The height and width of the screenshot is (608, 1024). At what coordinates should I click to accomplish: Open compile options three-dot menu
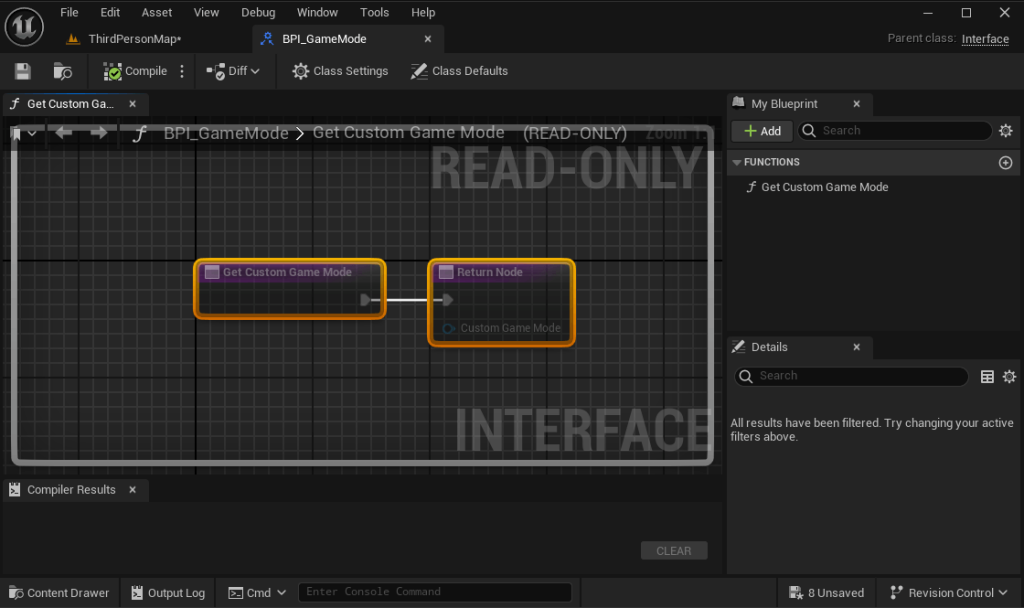tap(182, 71)
